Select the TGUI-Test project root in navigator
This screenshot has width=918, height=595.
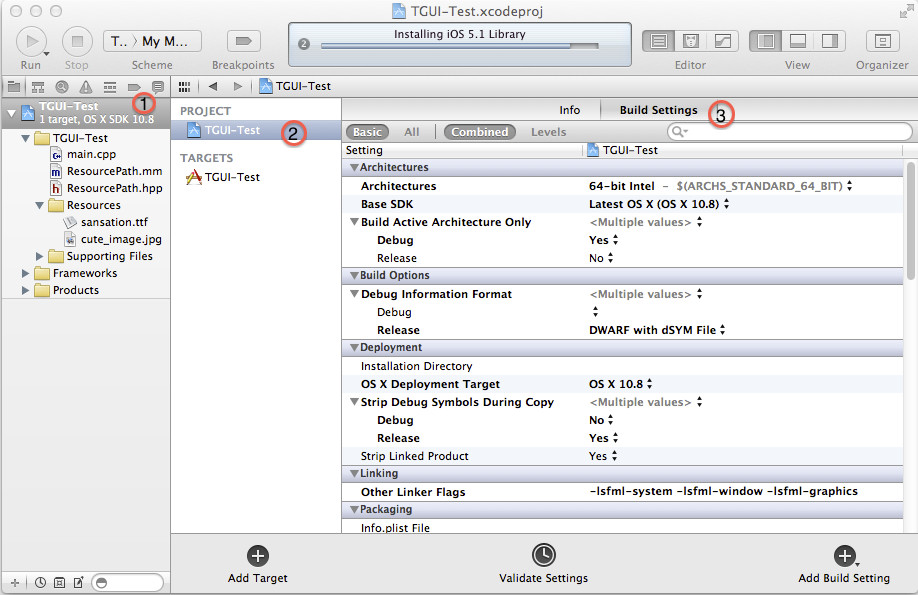tap(85, 112)
